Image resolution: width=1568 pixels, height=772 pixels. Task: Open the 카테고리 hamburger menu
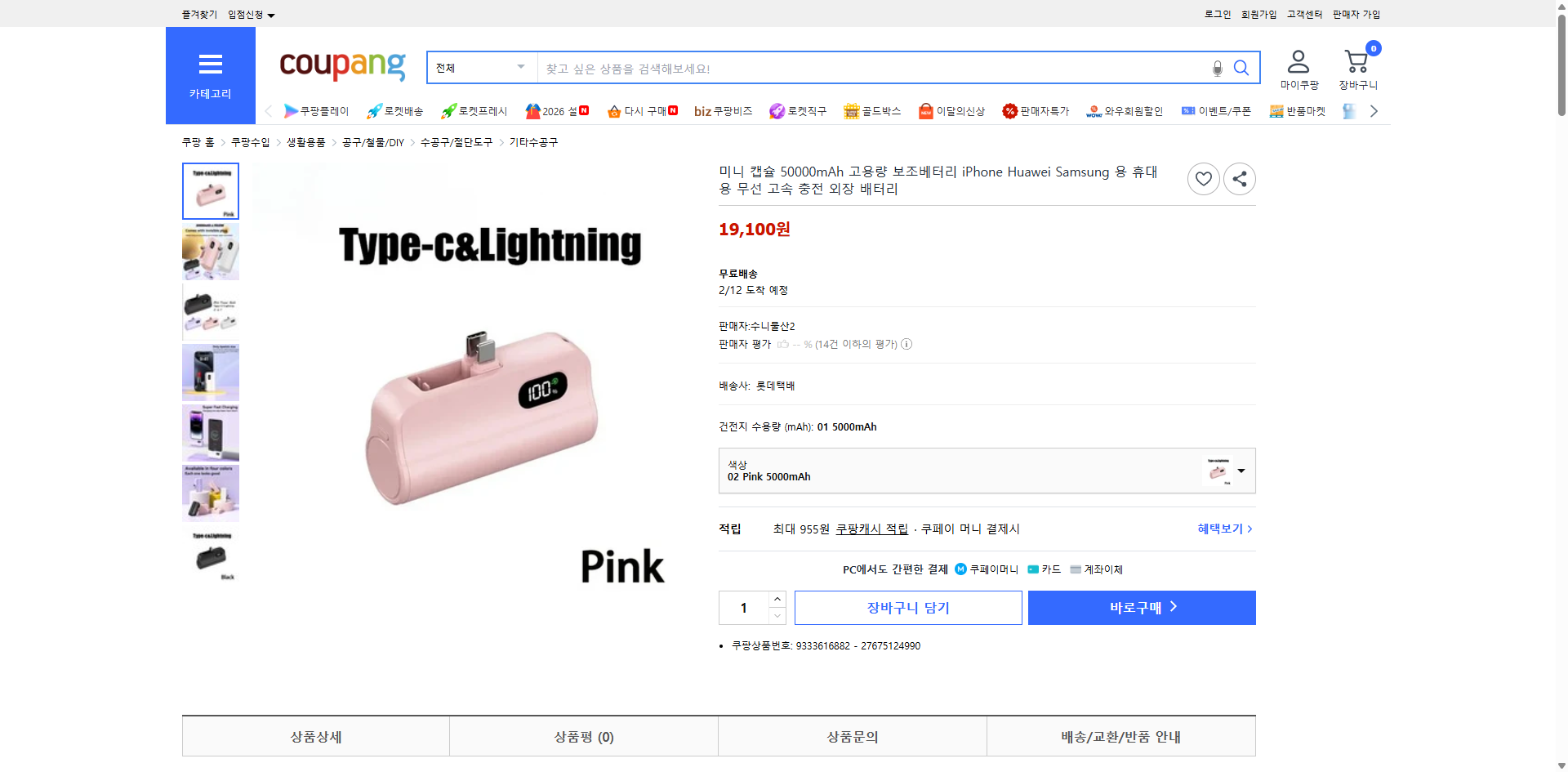[x=210, y=64]
